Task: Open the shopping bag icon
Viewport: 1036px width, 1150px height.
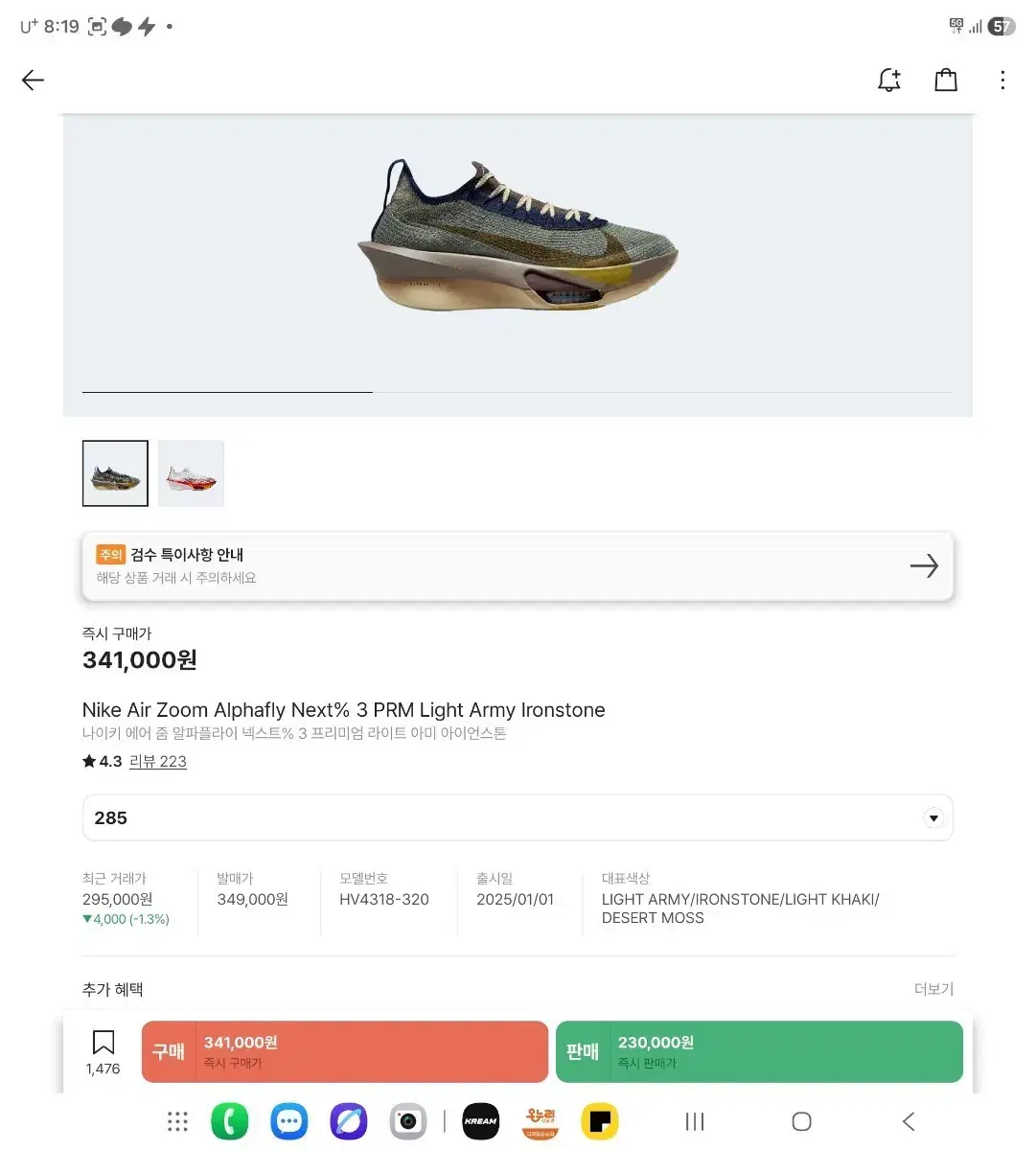Action: click(x=946, y=80)
